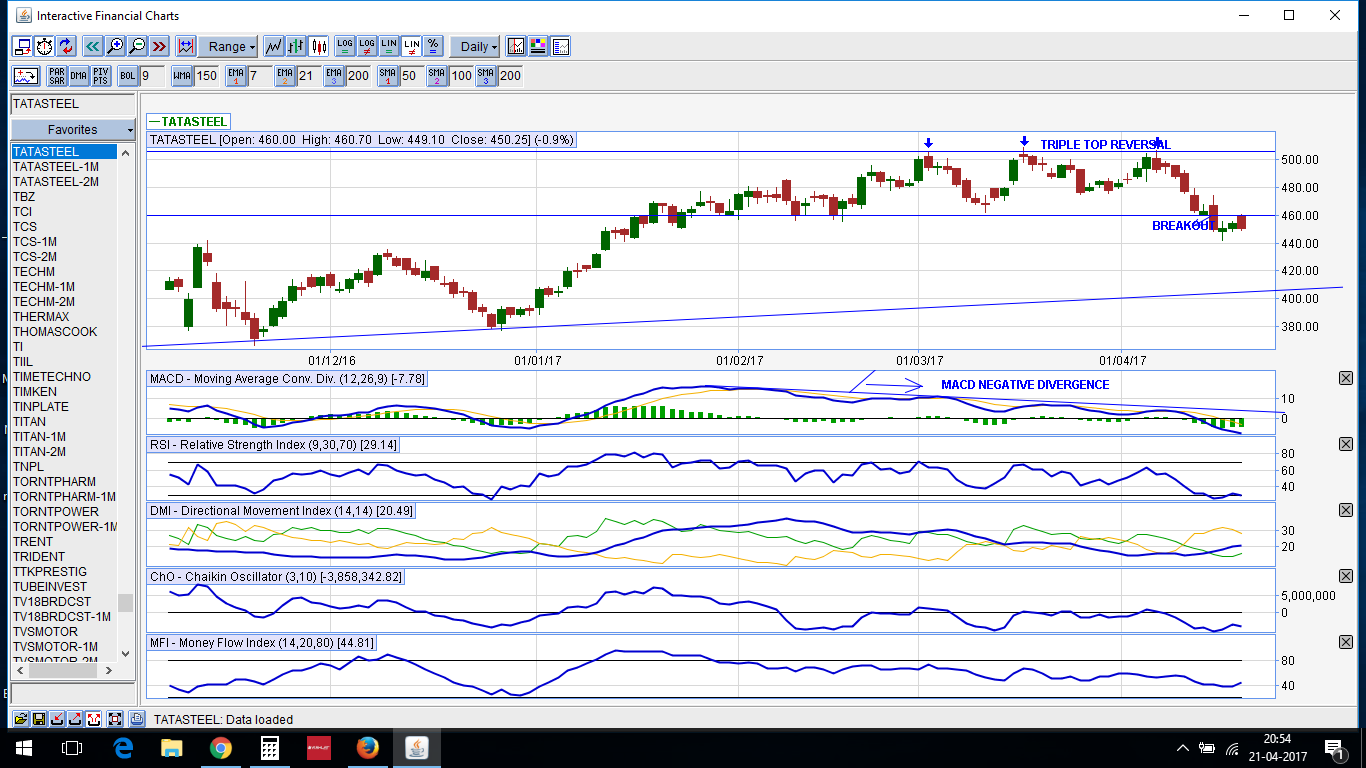Switch to candlestick chart type
The image size is (1366, 768).
(319, 47)
